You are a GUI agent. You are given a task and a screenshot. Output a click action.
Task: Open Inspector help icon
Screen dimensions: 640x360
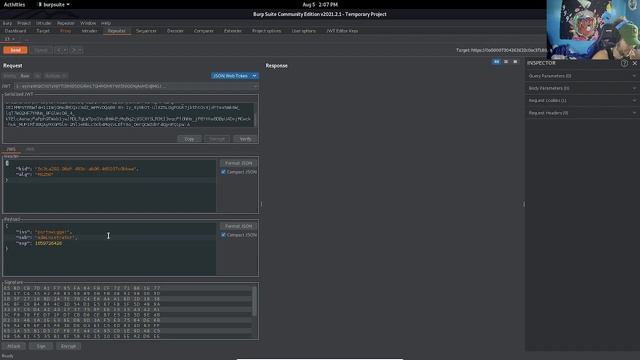624,63
